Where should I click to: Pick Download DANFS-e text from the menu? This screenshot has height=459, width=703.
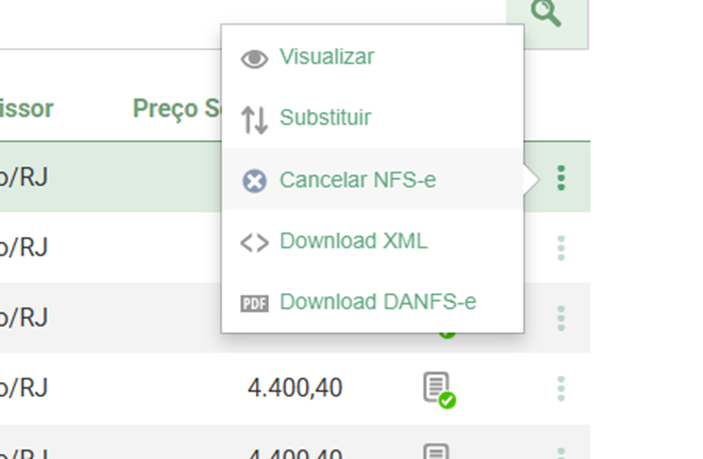click(378, 302)
